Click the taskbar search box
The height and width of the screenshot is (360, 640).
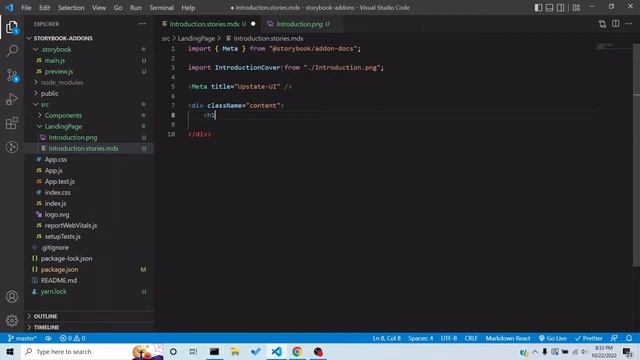tap(92, 351)
